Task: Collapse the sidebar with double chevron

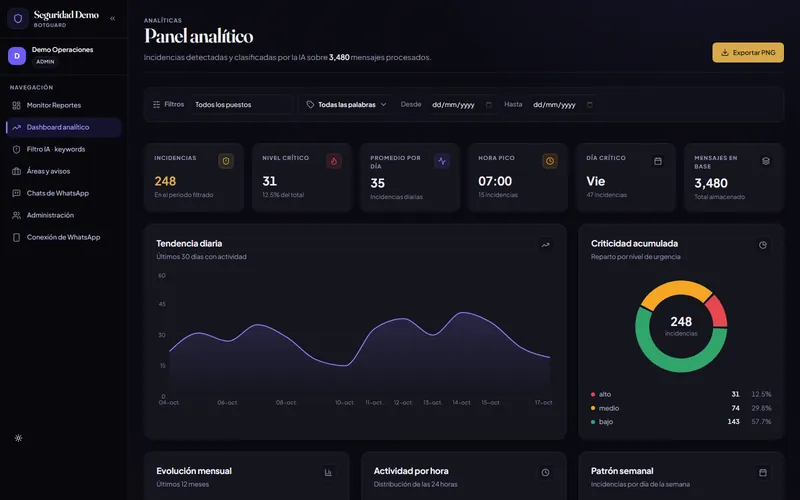Action: pos(112,18)
